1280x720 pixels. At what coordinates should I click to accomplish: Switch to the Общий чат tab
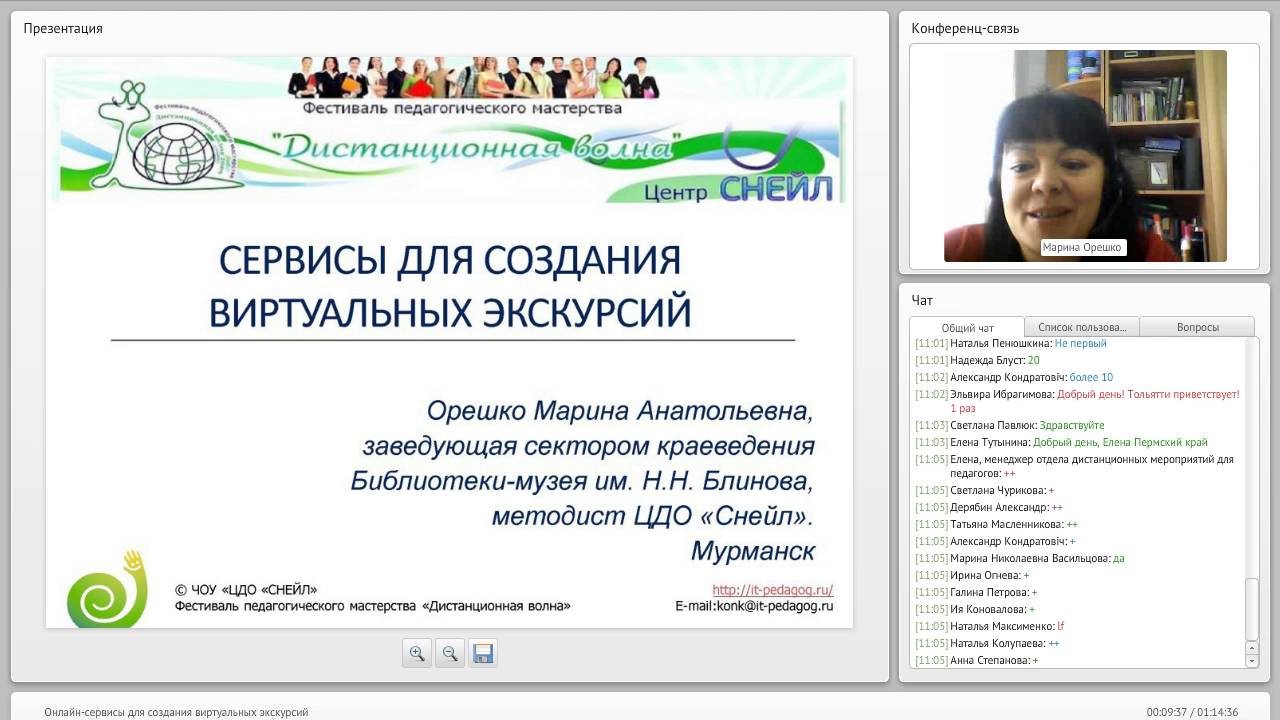point(967,327)
